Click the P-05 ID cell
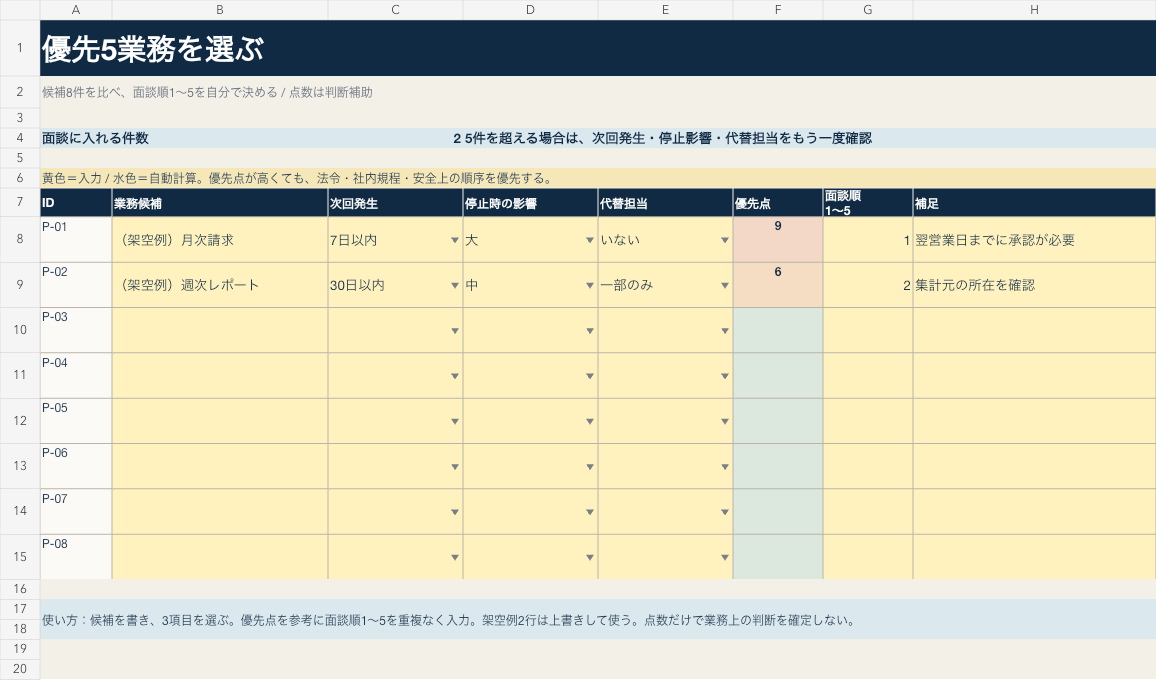Screen dimensions: 1156x680 click(x=76, y=420)
